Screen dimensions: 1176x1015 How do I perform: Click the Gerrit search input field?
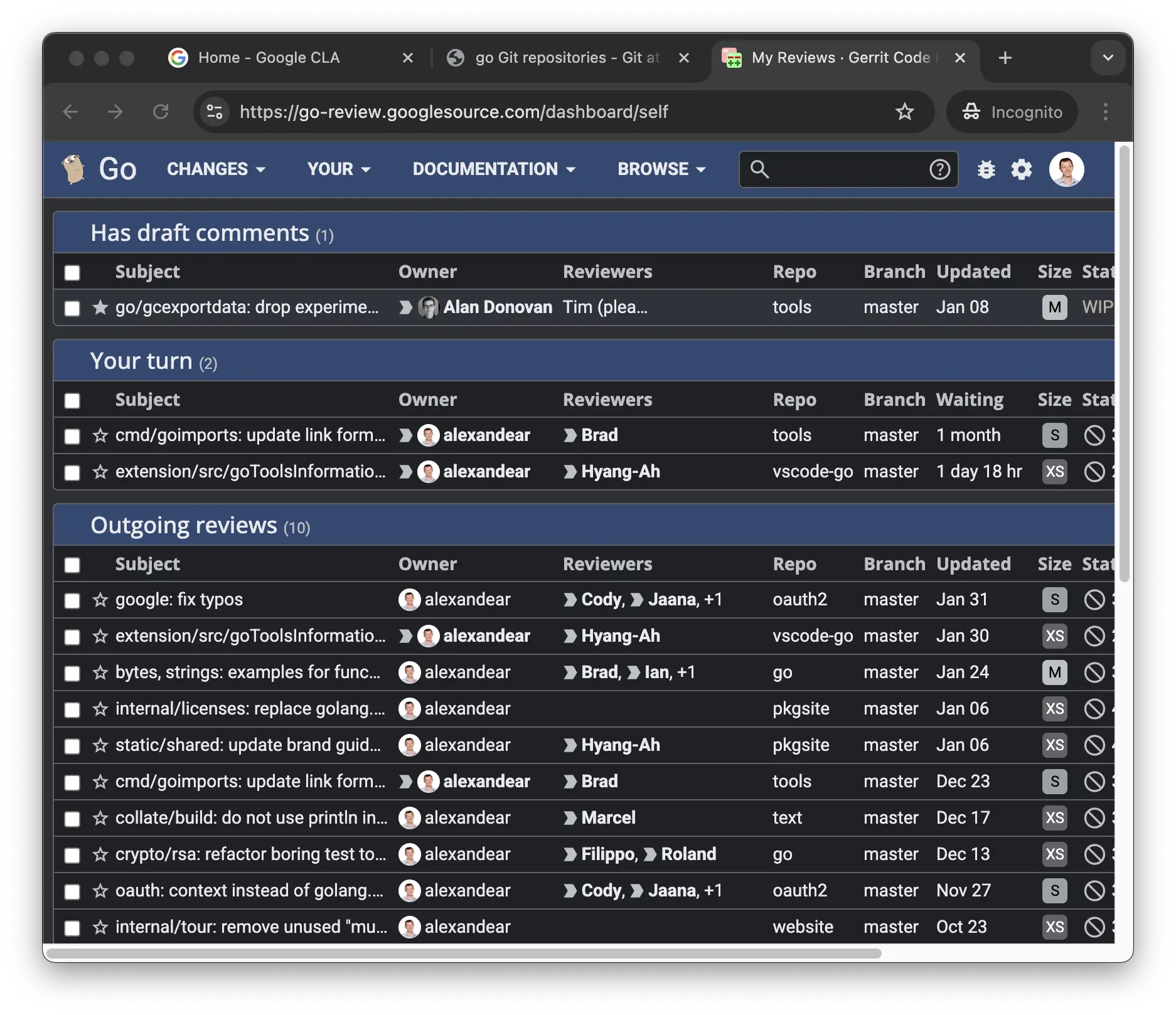pos(847,169)
